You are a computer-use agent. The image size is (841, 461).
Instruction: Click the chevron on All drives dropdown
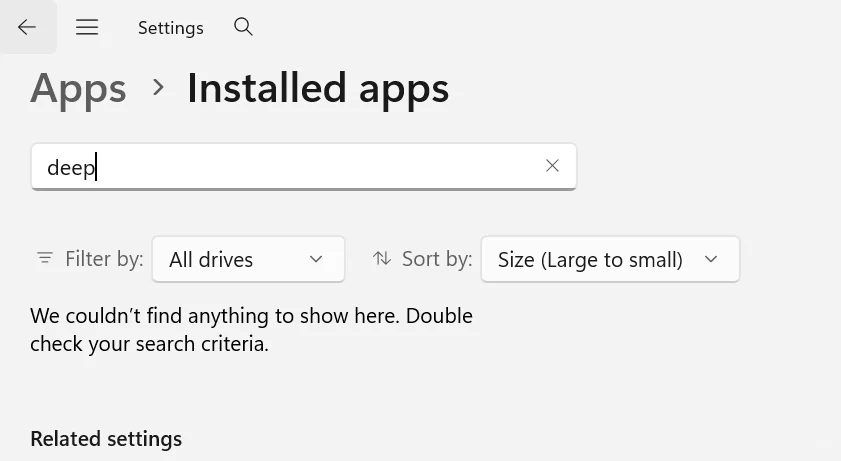pyautogui.click(x=316, y=259)
